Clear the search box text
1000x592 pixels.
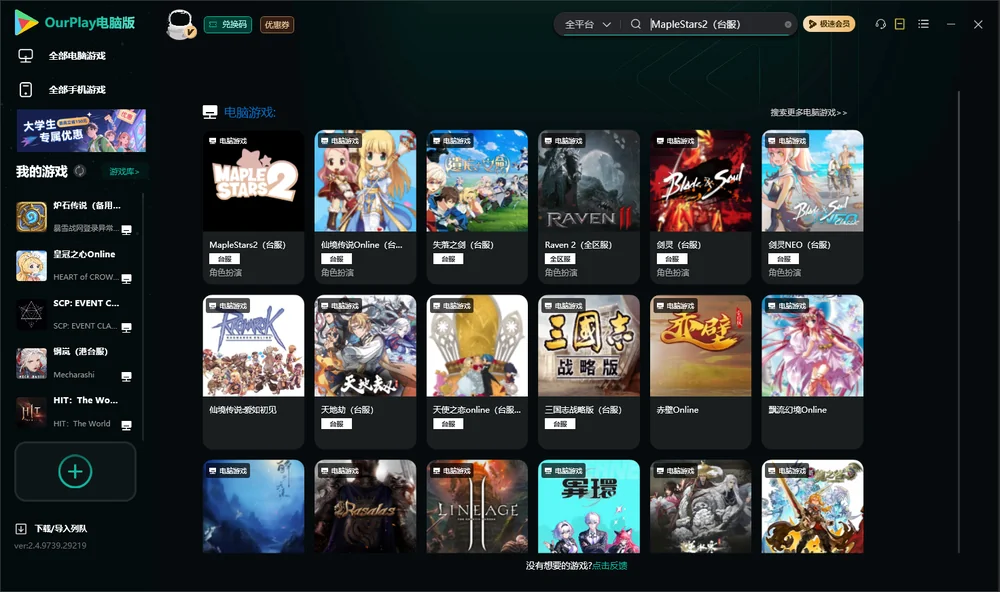[x=788, y=24]
